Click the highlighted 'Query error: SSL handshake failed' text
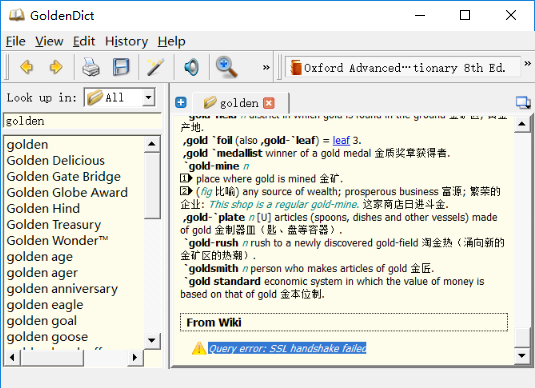Screen dimensions: 535x388 [x=287, y=348]
